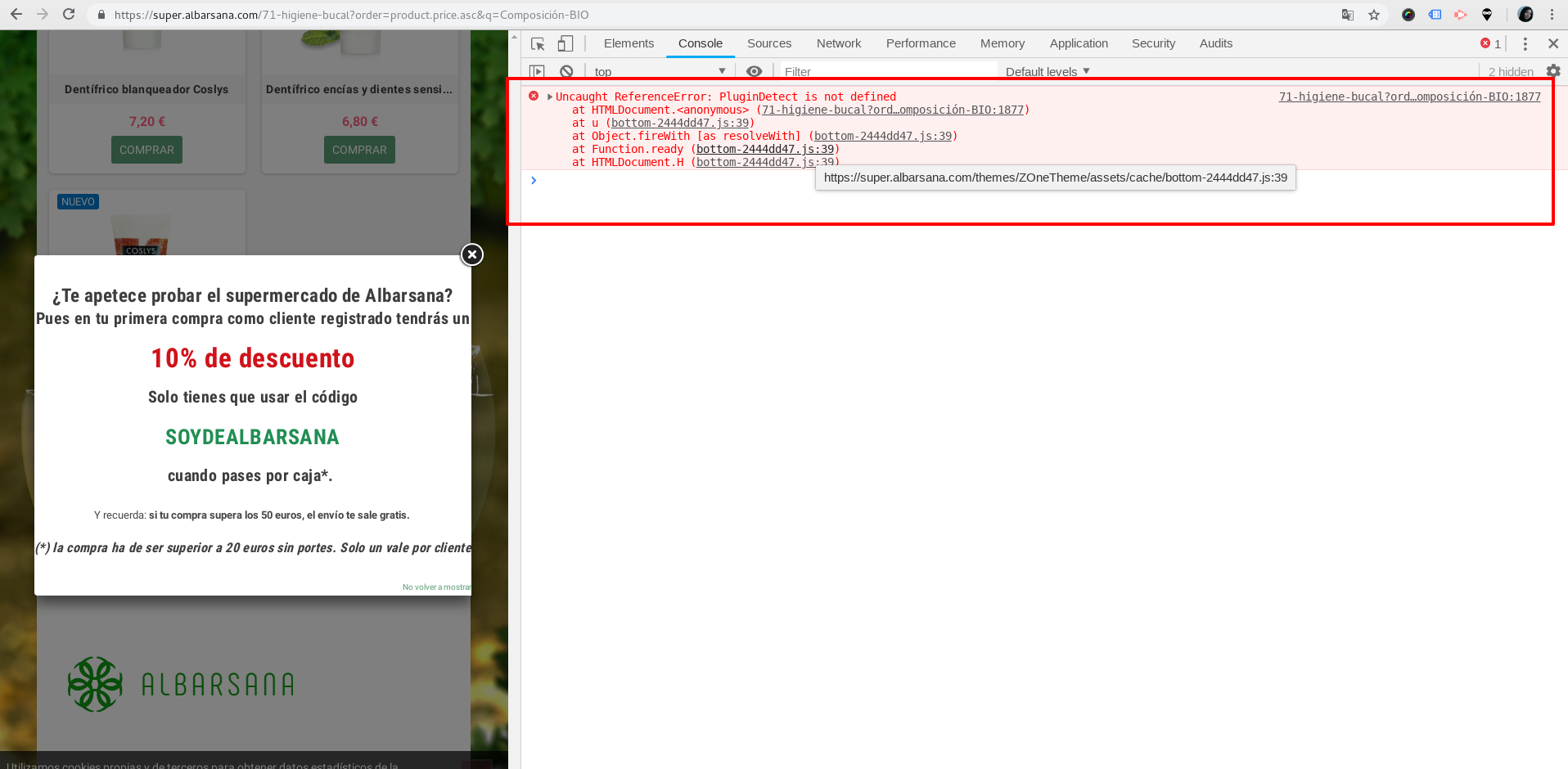The height and width of the screenshot is (769, 1568).
Task: Open the pink video recorder extension
Action: pyautogui.click(x=1461, y=15)
